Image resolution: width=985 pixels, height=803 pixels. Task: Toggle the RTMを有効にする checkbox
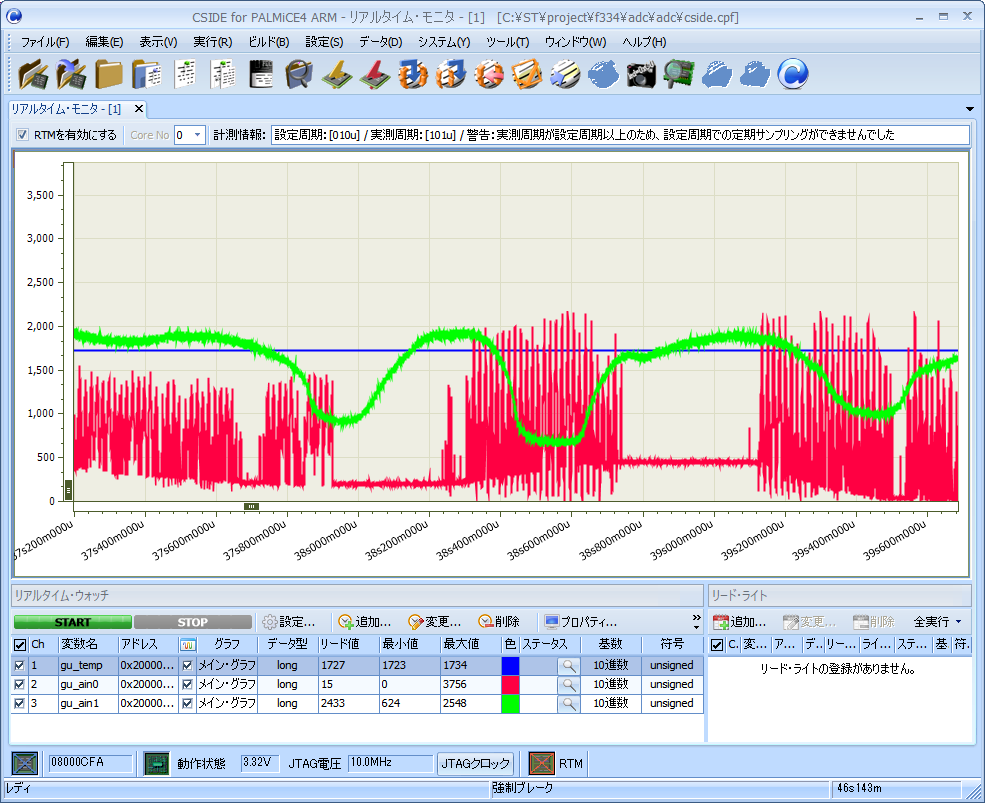coord(23,134)
